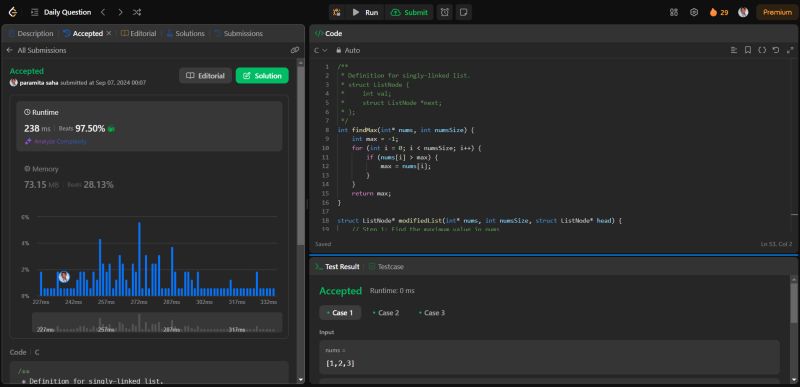Go to the previous question arrow
800x387 pixels.
pyautogui.click(x=103, y=12)
